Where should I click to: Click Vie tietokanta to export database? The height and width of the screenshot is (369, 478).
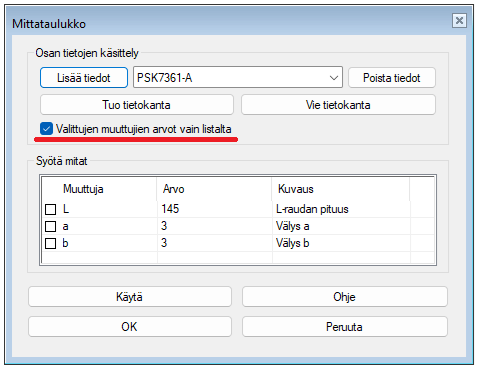(338, 105)
